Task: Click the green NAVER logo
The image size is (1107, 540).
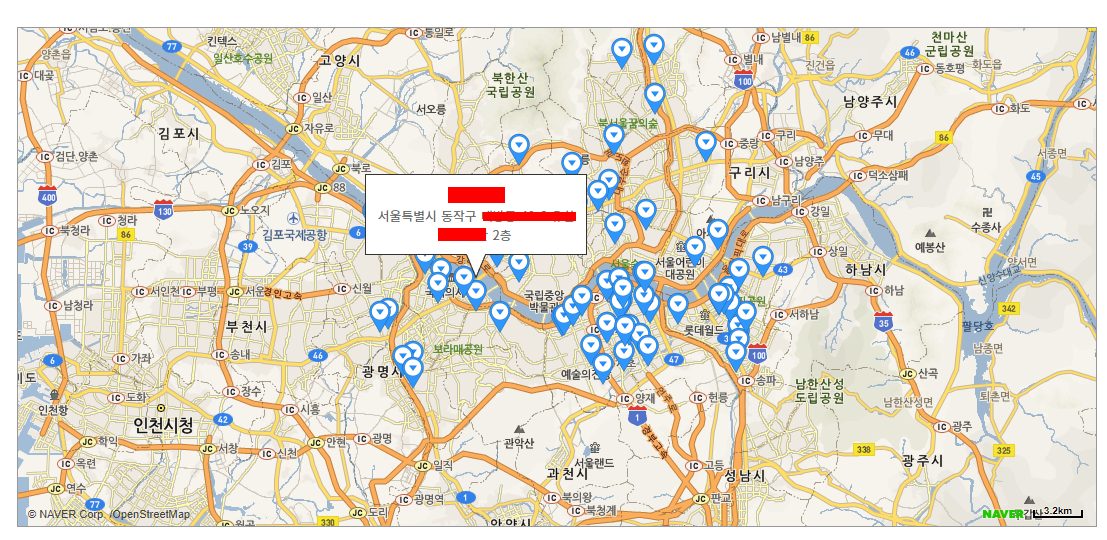Action: 1002,513
